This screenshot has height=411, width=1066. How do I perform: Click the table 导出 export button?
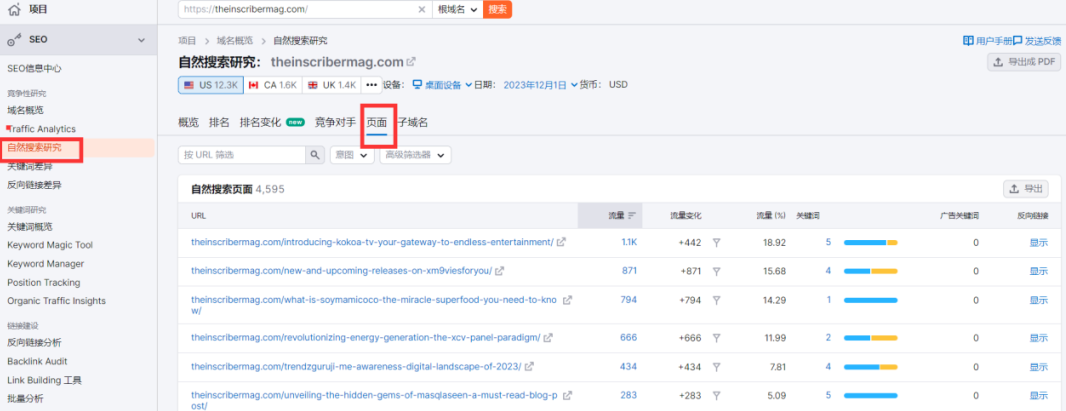(x=1026, y=189)
